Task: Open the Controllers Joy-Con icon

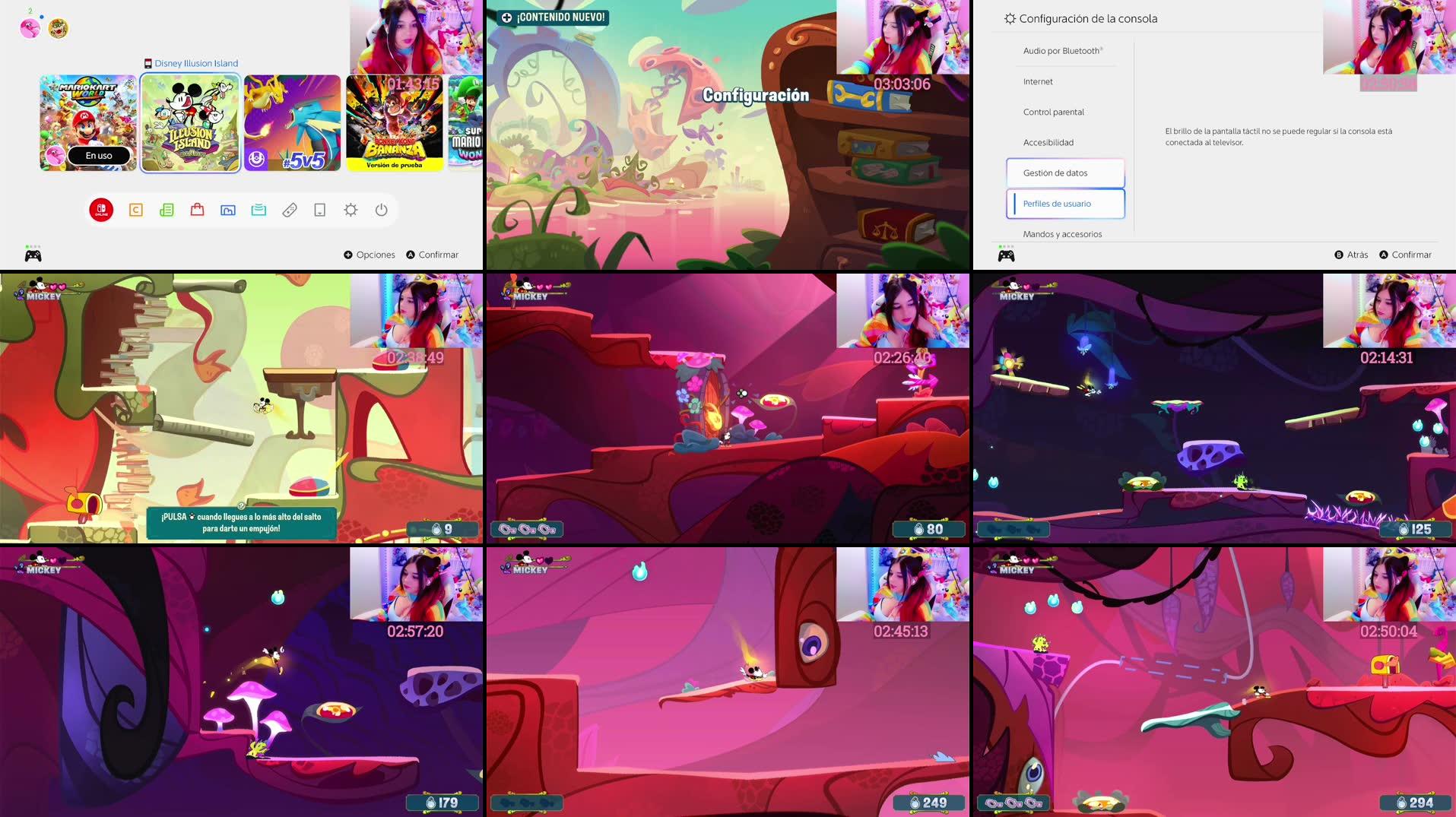Action: pos(290,210)
